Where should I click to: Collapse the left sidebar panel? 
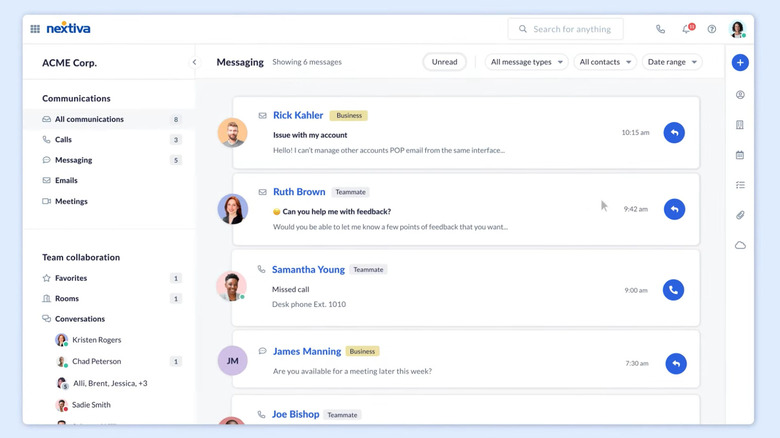coord(194,62)
